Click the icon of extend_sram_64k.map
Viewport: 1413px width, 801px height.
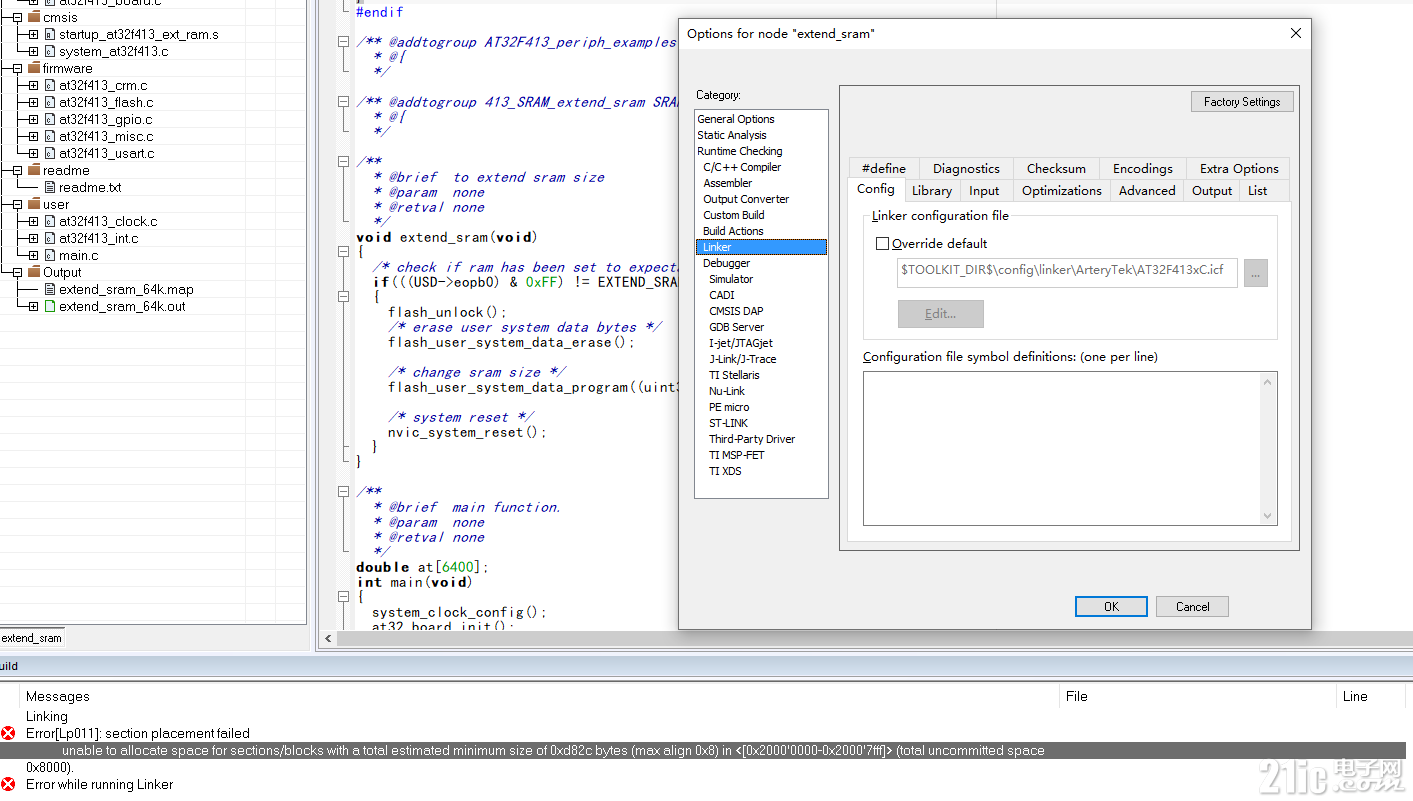pyautogui.click(x=49, y=289)
